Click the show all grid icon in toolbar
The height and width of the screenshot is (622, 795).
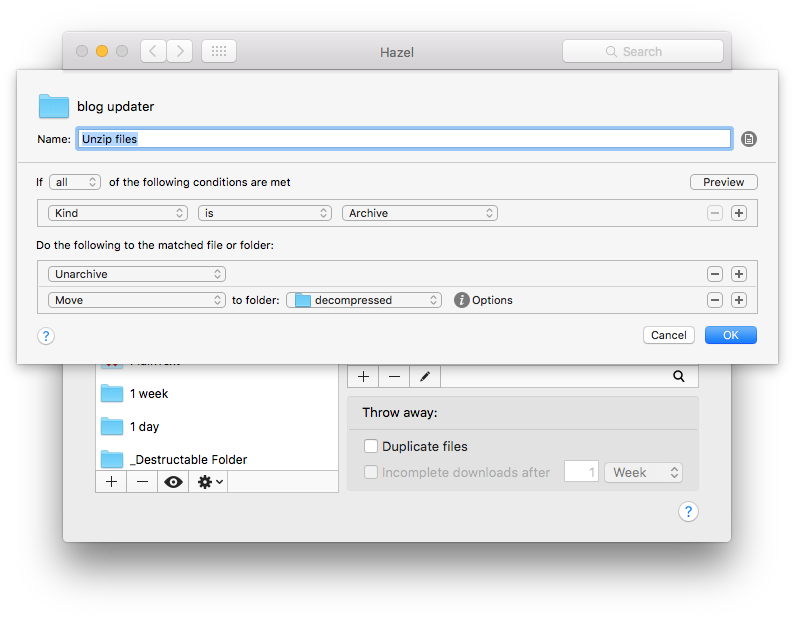219,51
